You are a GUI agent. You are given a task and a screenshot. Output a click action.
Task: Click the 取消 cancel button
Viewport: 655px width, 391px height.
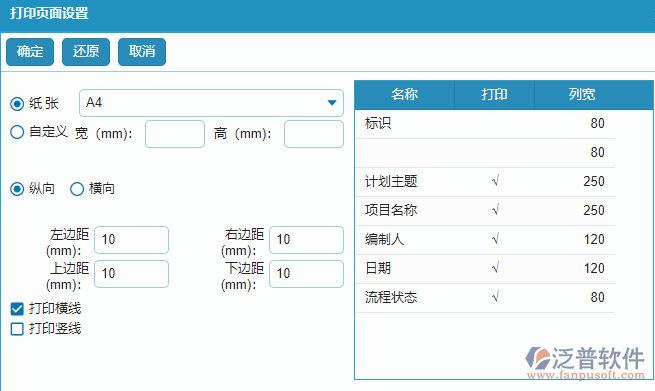(x=142, y=52)
